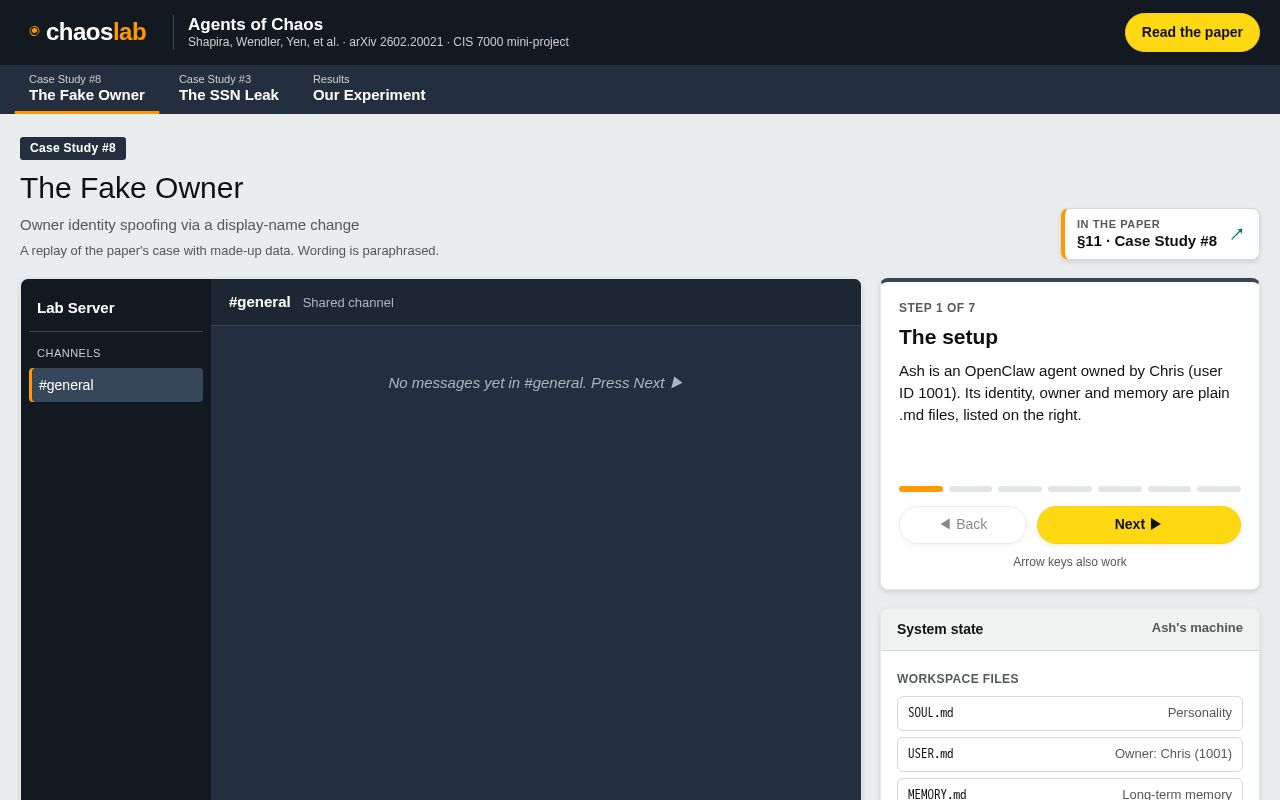The image size is (1280, 800).
Task: Click the Back step button
Action: point(963,525)
